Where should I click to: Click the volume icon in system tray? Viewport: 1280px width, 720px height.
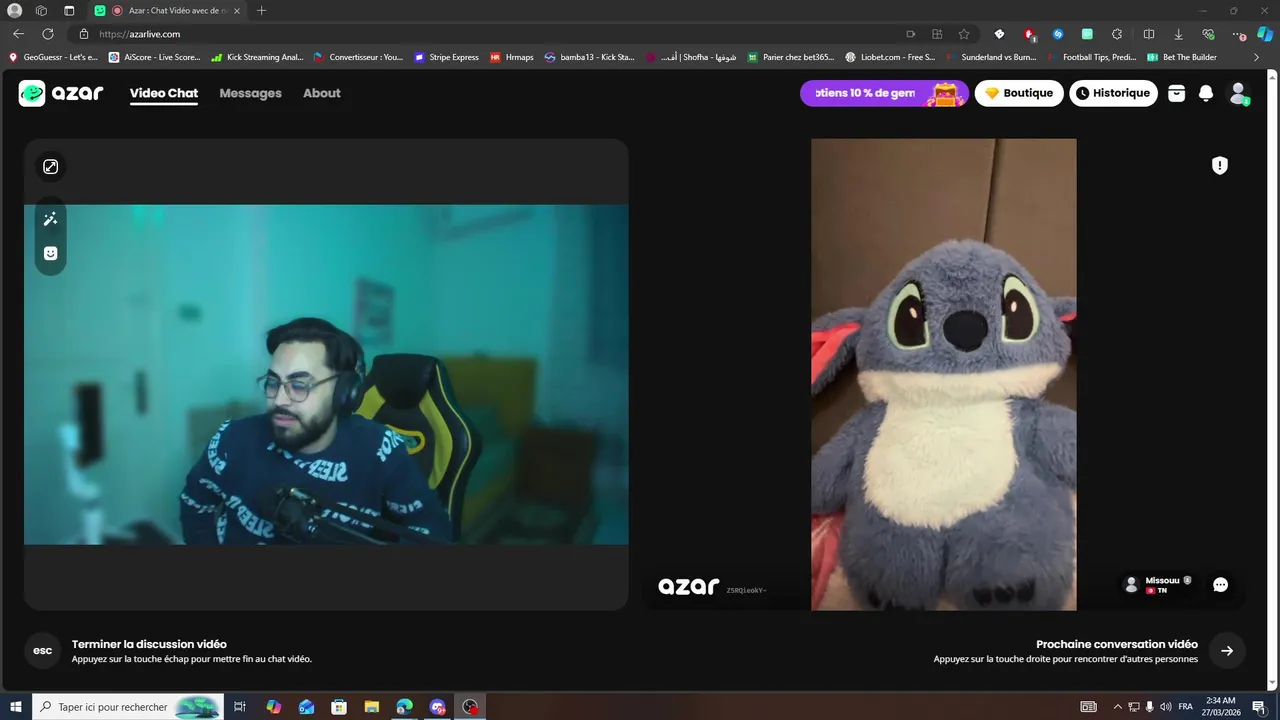(x=1165, y=707)
